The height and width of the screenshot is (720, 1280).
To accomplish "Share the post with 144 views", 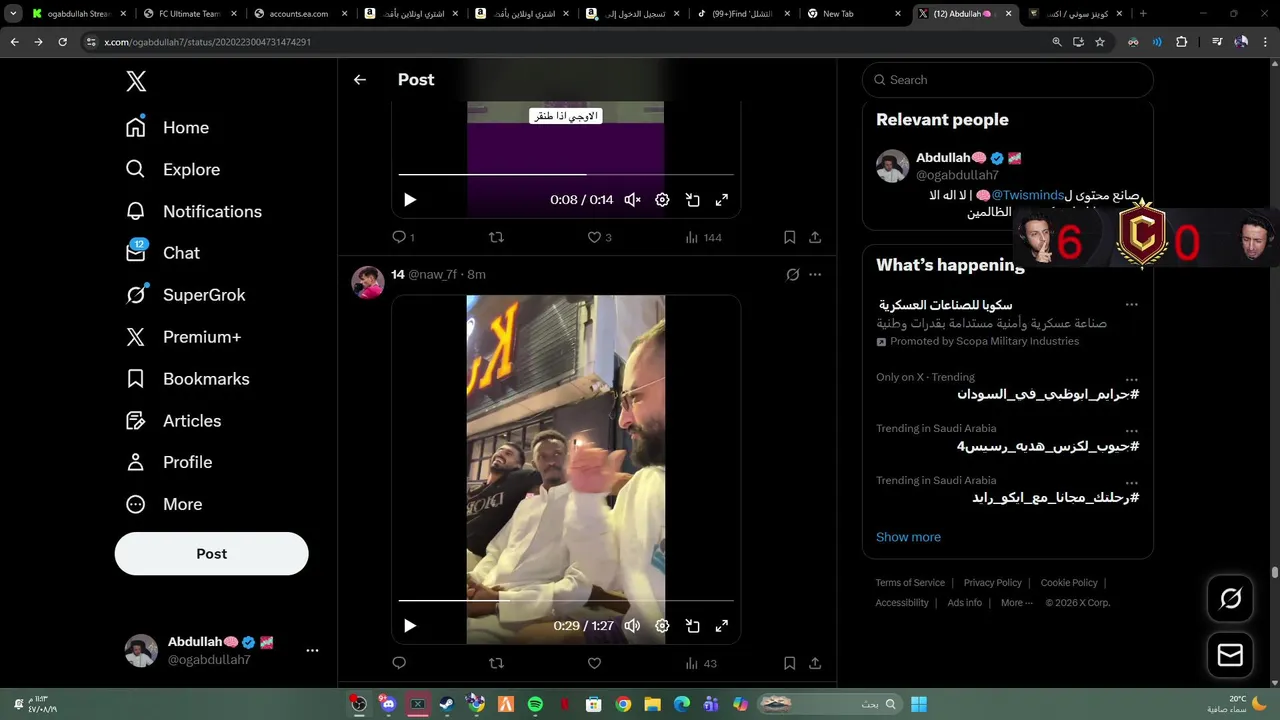I will click(815, 237).
